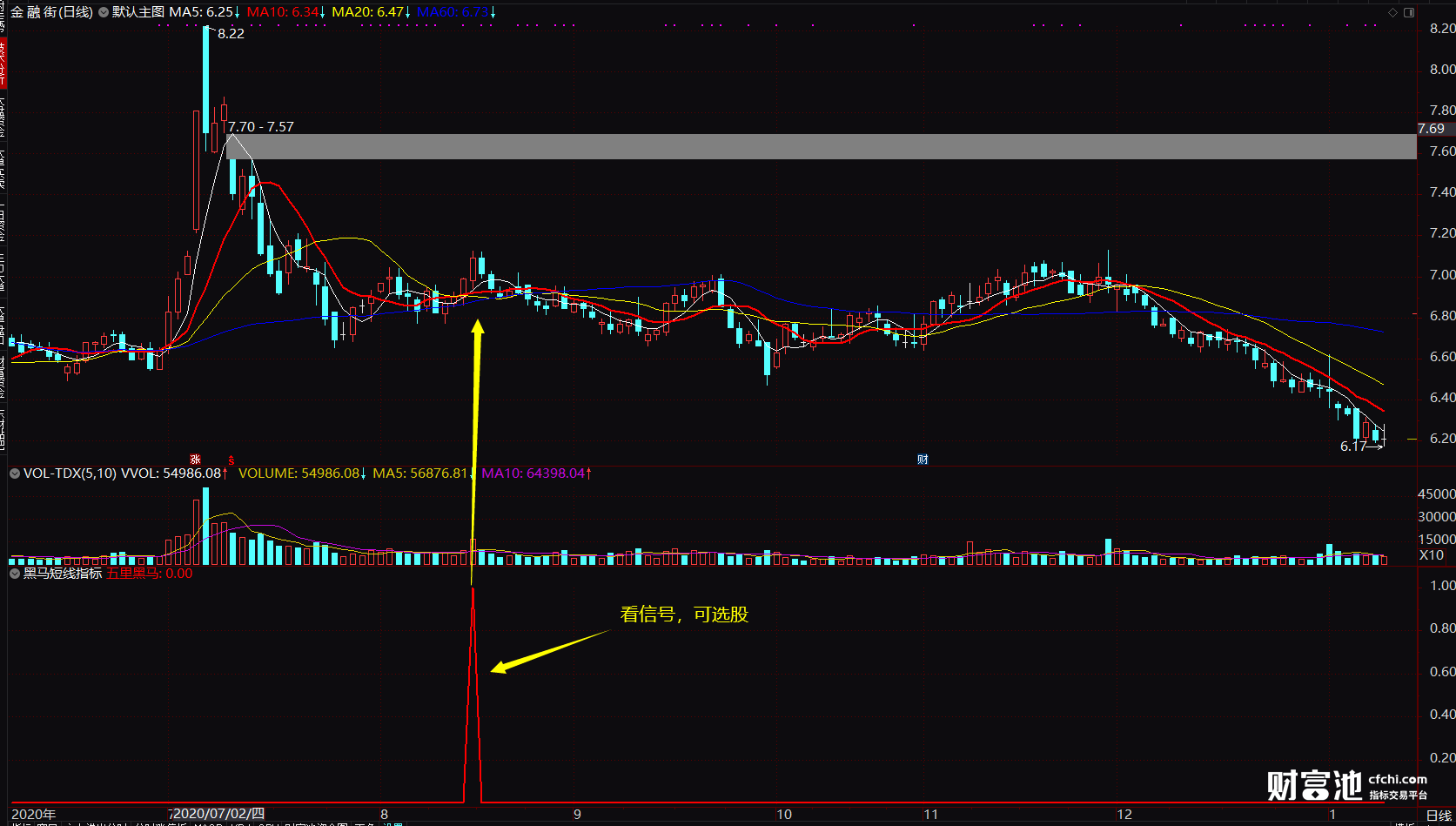This screenshot has height=826, width=1456.
Task: Click the volume MA5: 56876.81 value
Action: [420, 473]
